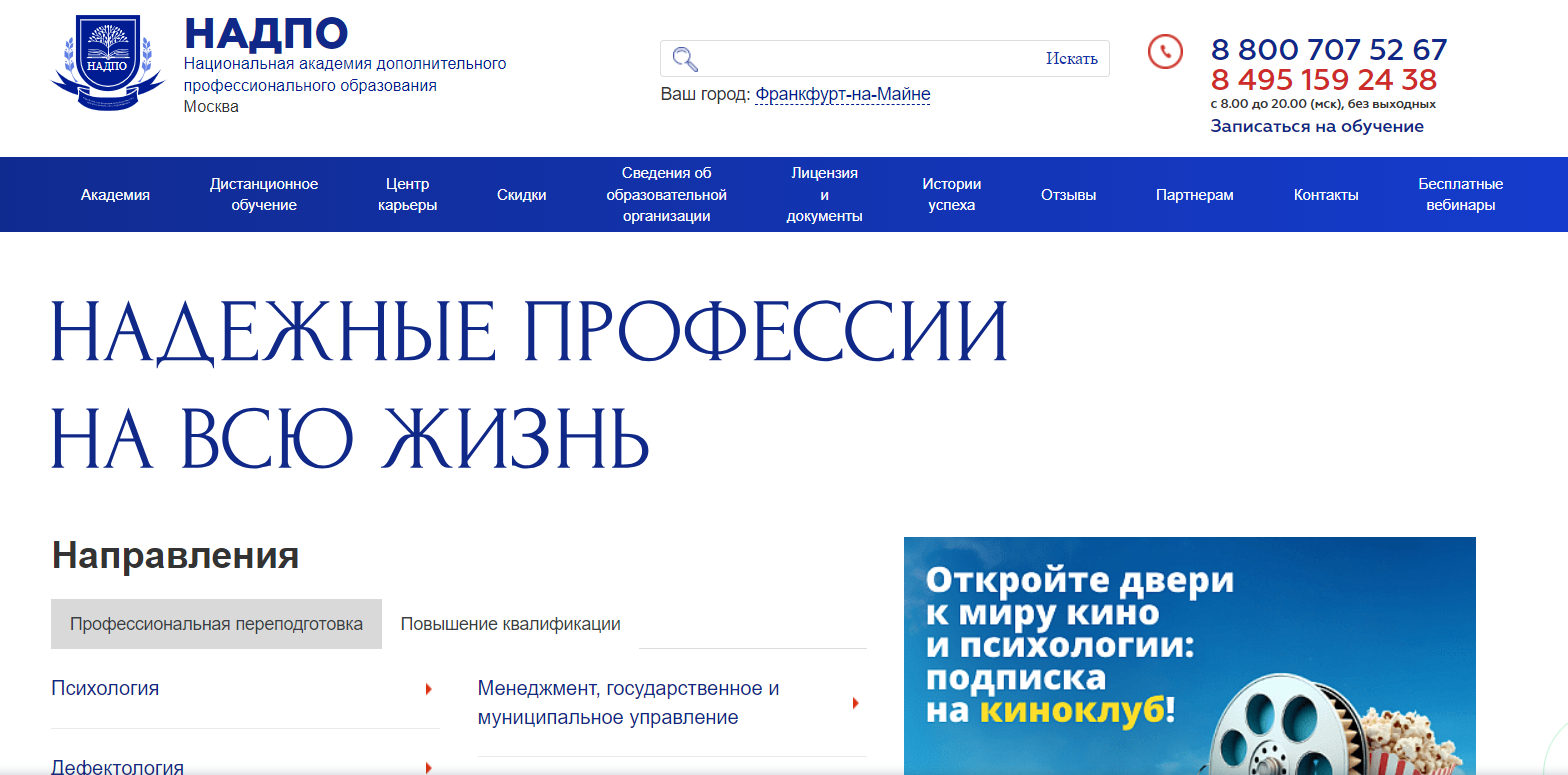Click the red arrow next to Психология
This screenshot has height=775, width=1568.
[x=428, y=689]
